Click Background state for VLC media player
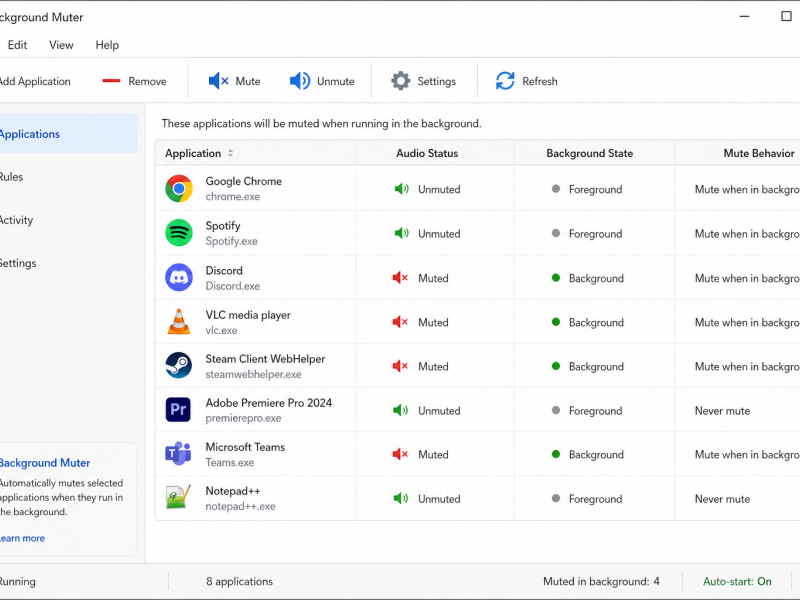This screenshot has width=800, height=600. click(596, 322)
